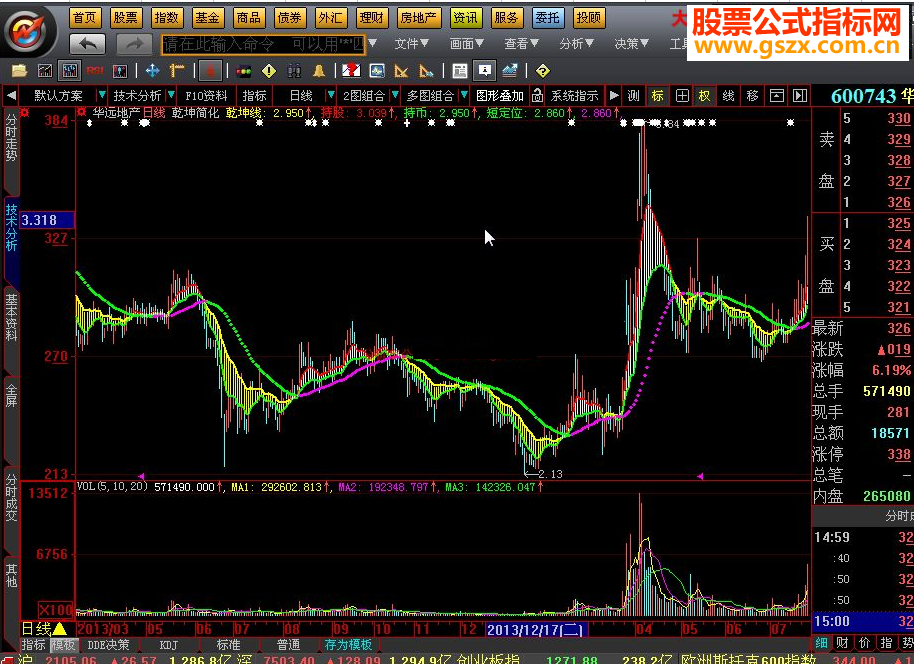Toggle the 线 line drawing button

pos(728,96)
